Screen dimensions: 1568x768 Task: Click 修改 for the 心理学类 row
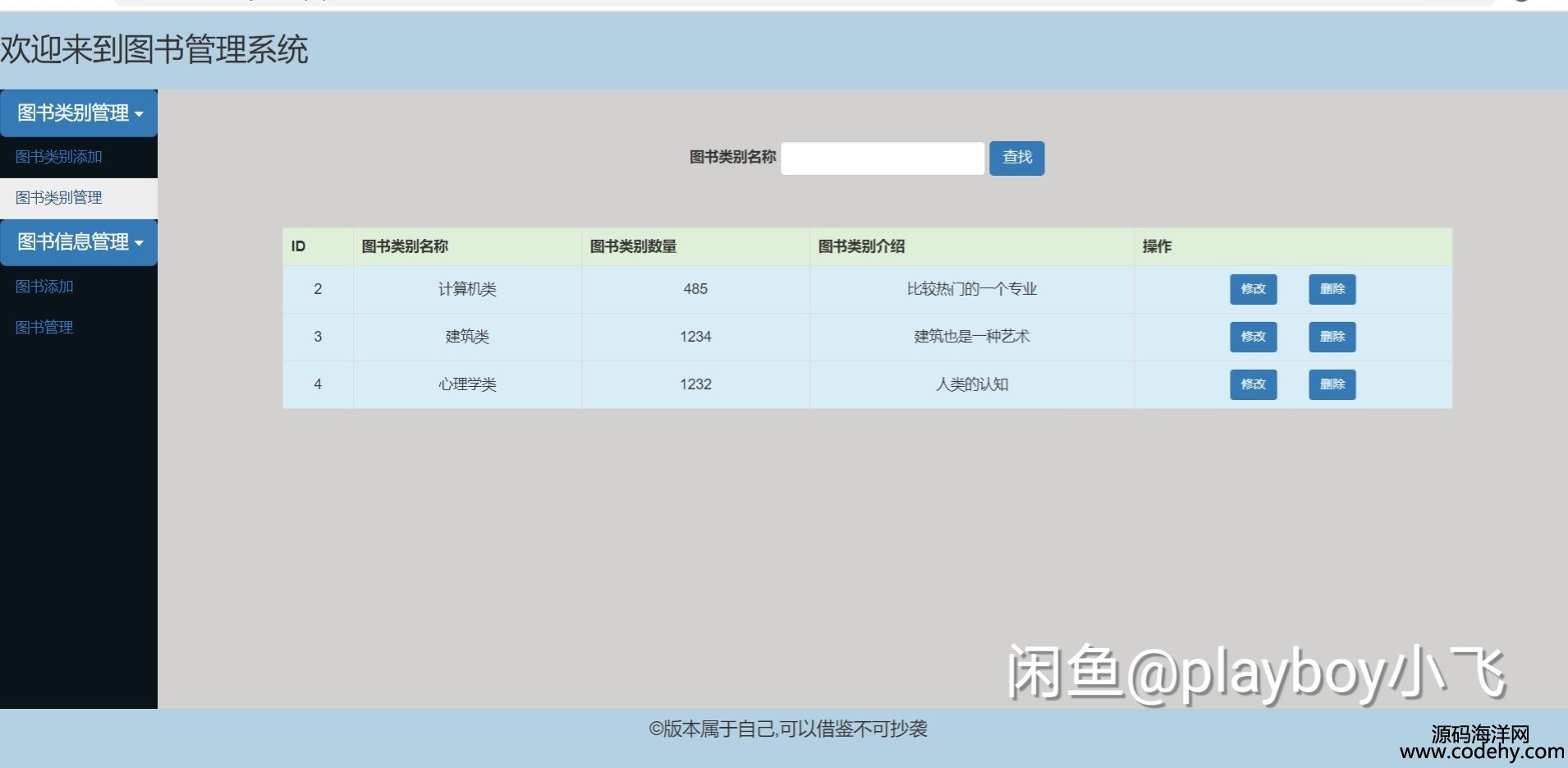1254,384
